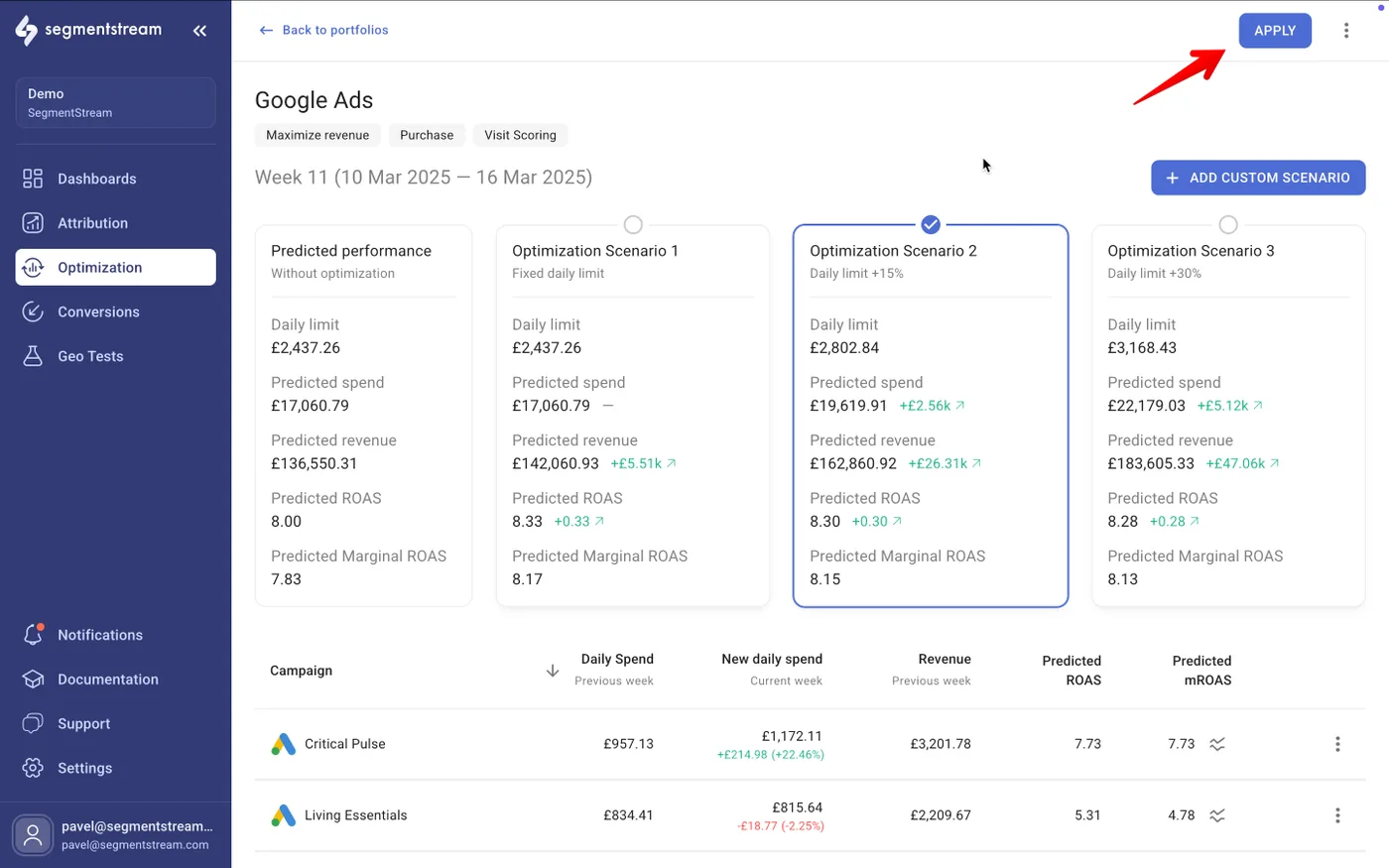
Task: Click the APPLY button
Action: (x=1275, y=31)
